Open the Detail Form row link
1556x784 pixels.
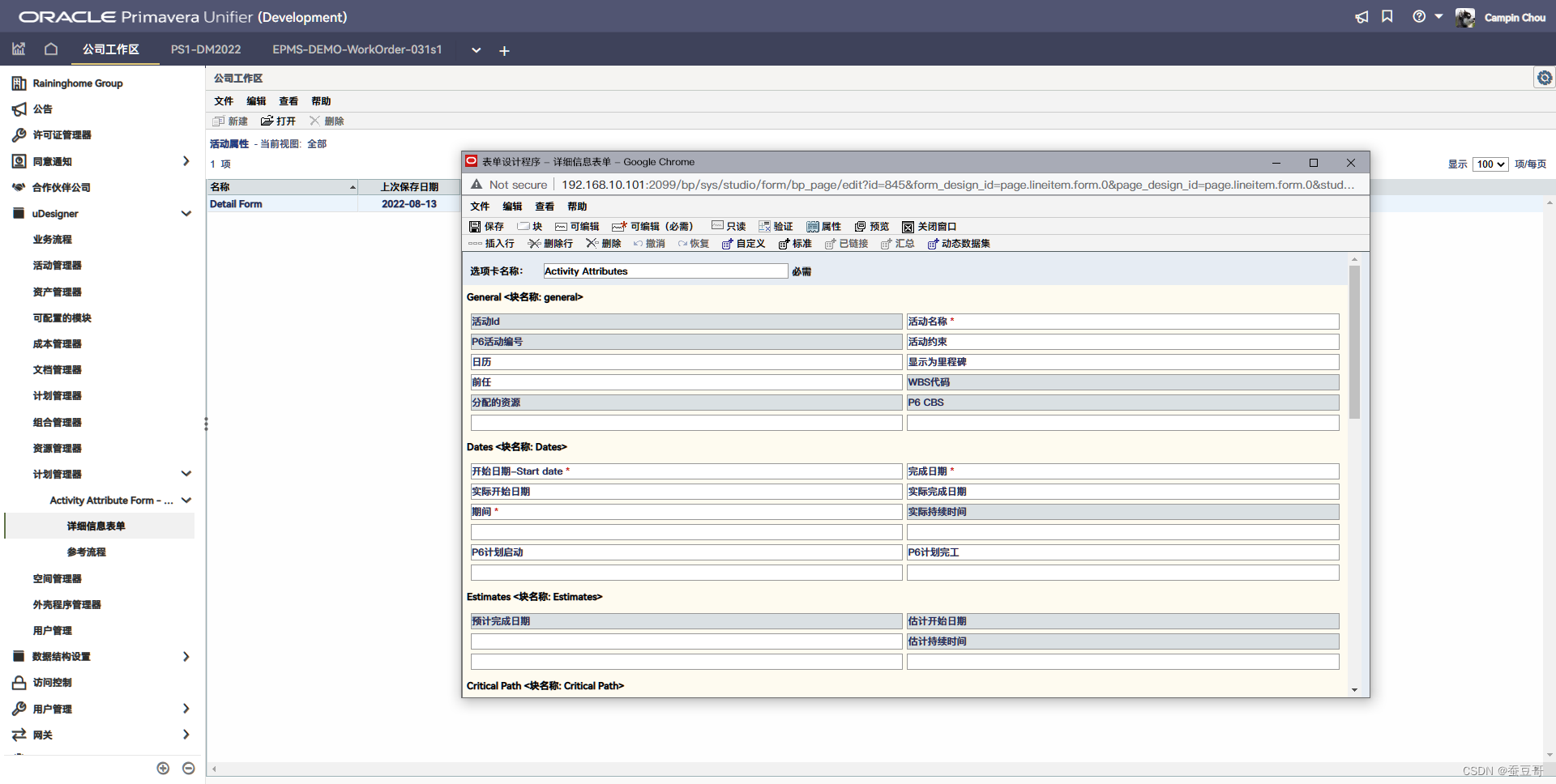pyautogui.click(x=236, y=204)
